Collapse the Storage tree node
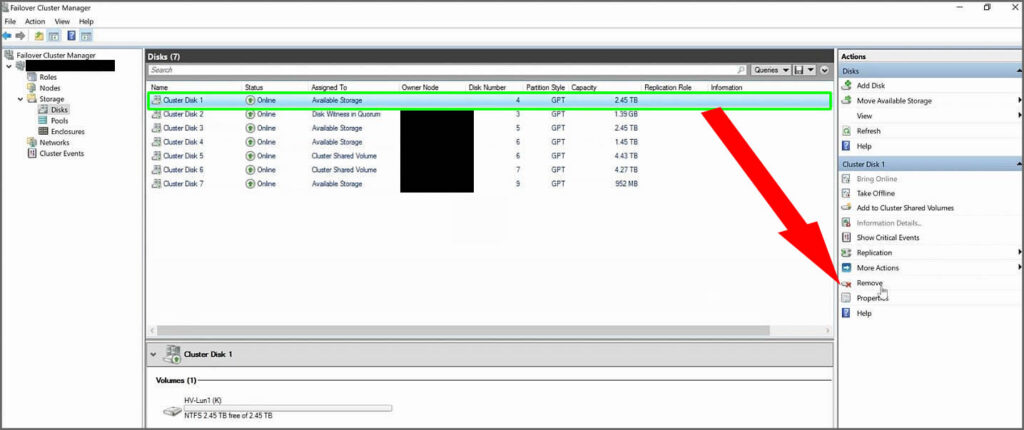1024x430 pixels. 20,99
